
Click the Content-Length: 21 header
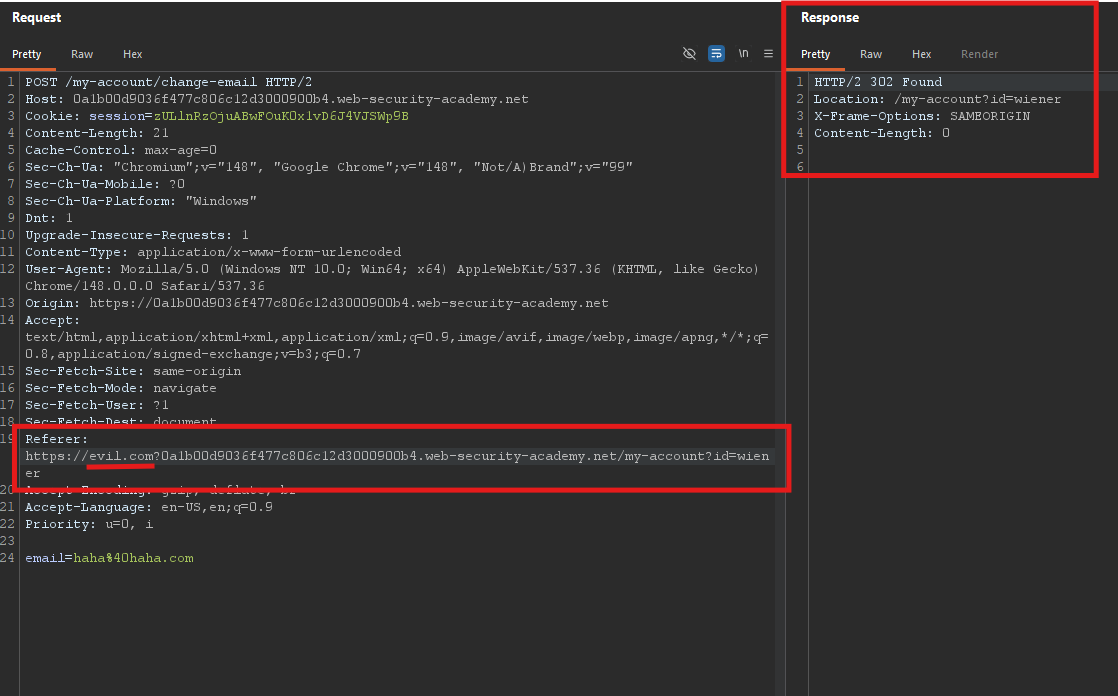click(x=97, y=133)
